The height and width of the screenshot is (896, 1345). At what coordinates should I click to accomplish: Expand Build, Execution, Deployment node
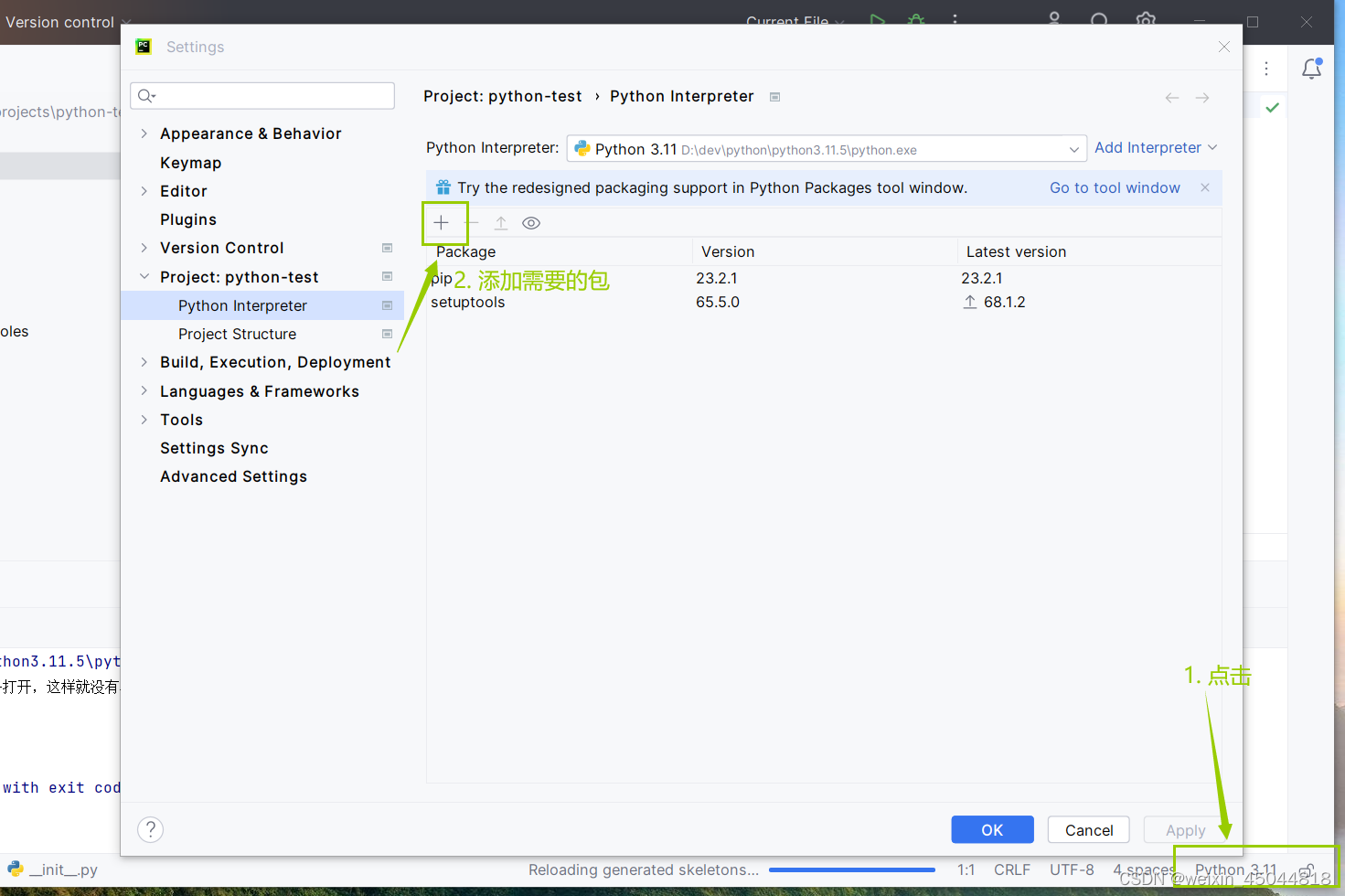(x=144, y=362)
